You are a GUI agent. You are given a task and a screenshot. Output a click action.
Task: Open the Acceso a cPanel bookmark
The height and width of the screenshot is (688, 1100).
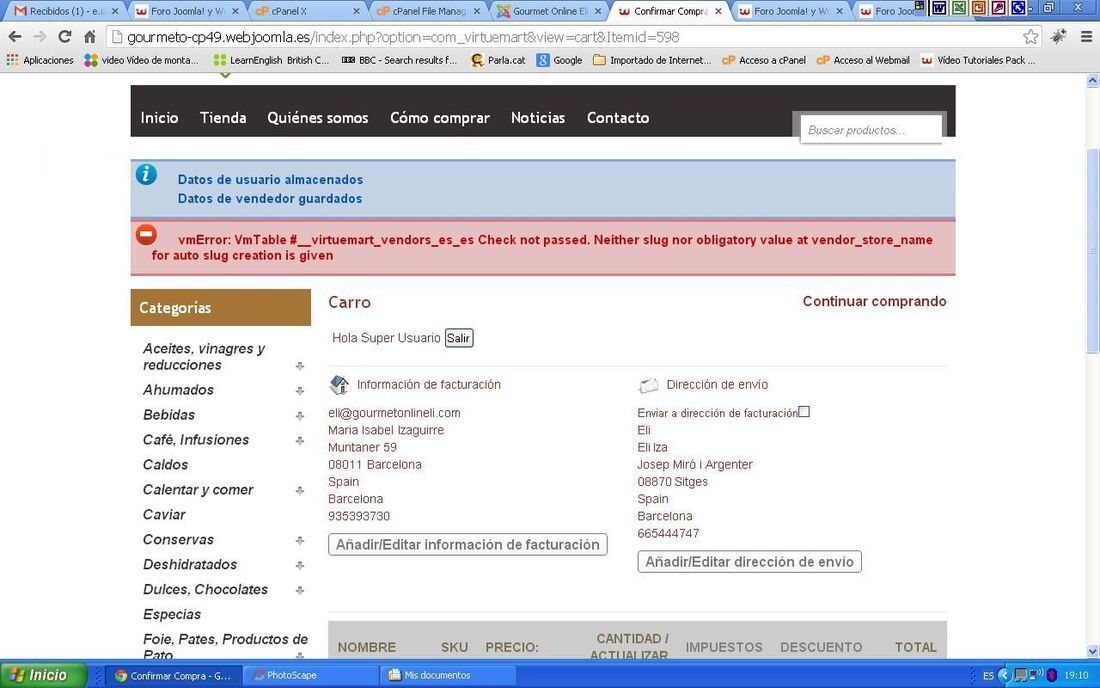(x=763, y=60)
